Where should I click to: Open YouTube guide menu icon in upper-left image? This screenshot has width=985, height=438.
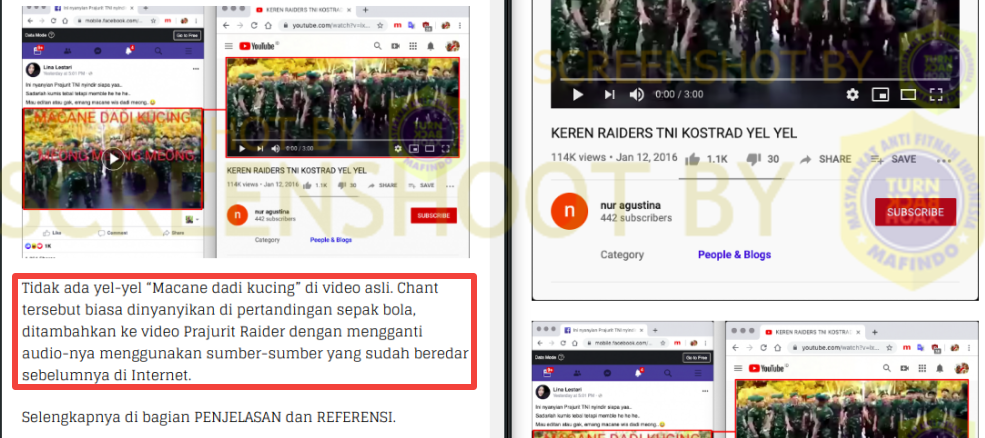click(x=229, y=46)
